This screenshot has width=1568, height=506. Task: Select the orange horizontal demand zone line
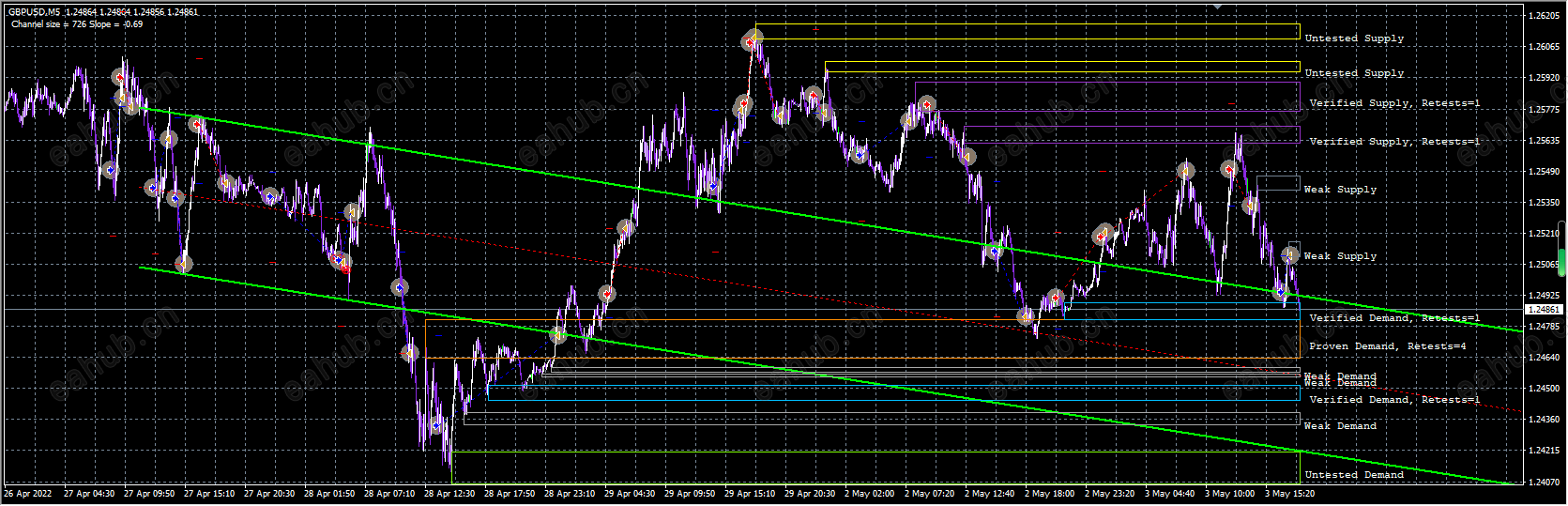[861, 321]
